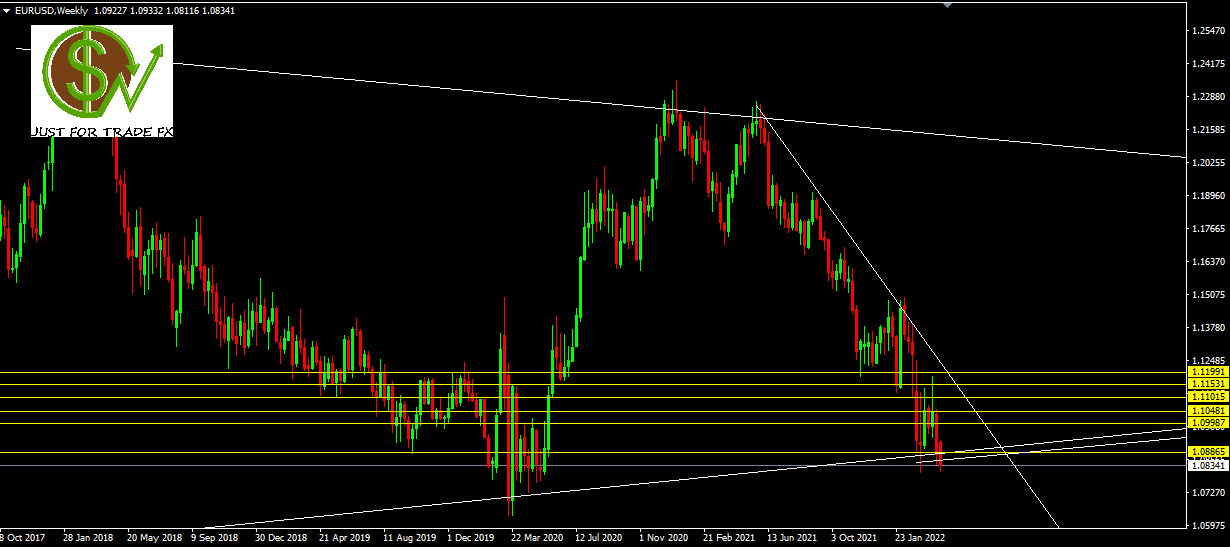Click the 1.12485 price scale value

pos(1209,361)
